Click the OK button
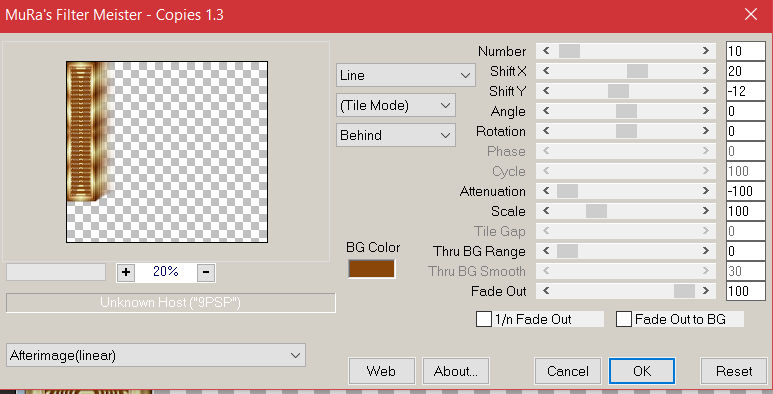The height and width of the screenshot is (394, 773). [x=642, y=371]
